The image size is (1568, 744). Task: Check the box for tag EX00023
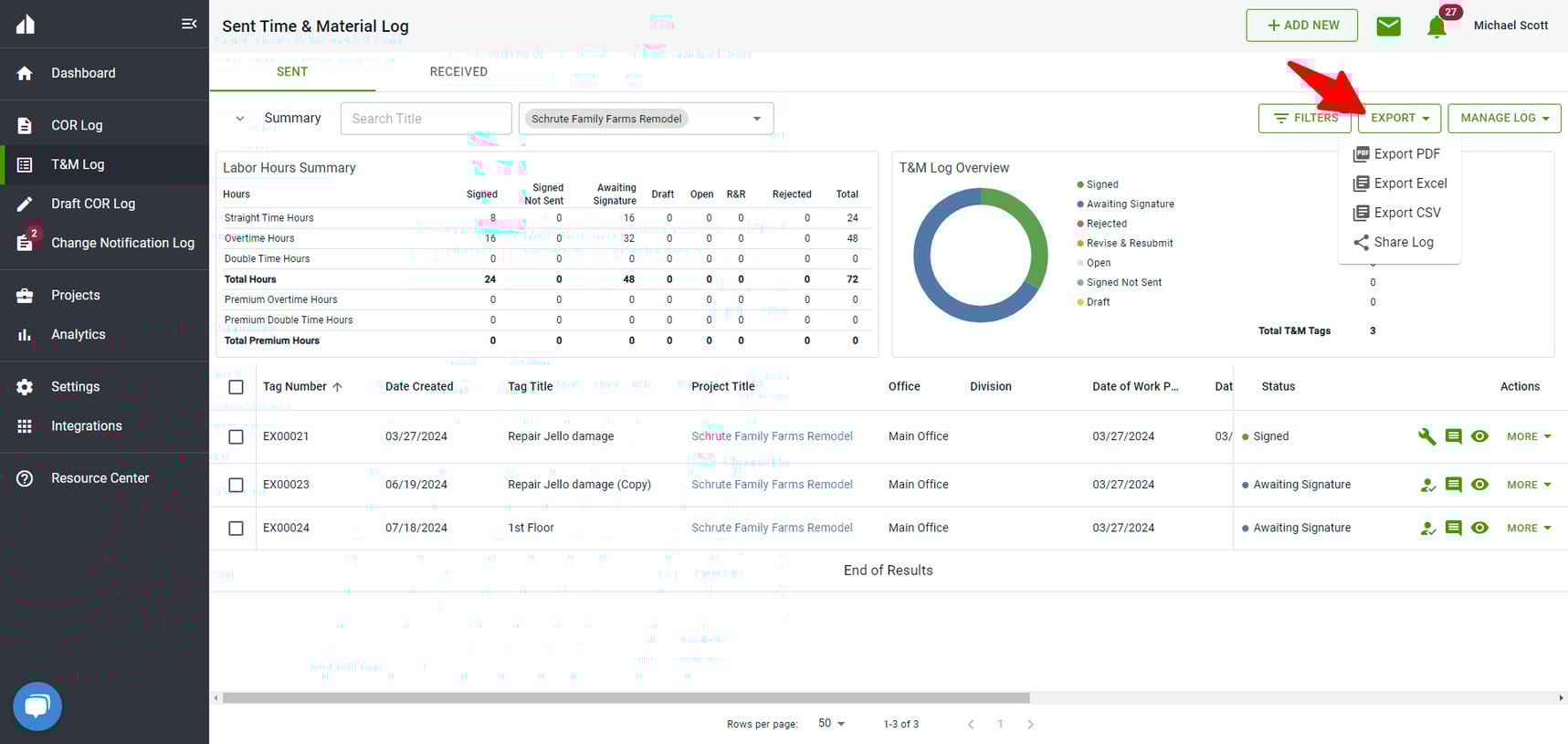pyautogui.click(x=236, y=485)
